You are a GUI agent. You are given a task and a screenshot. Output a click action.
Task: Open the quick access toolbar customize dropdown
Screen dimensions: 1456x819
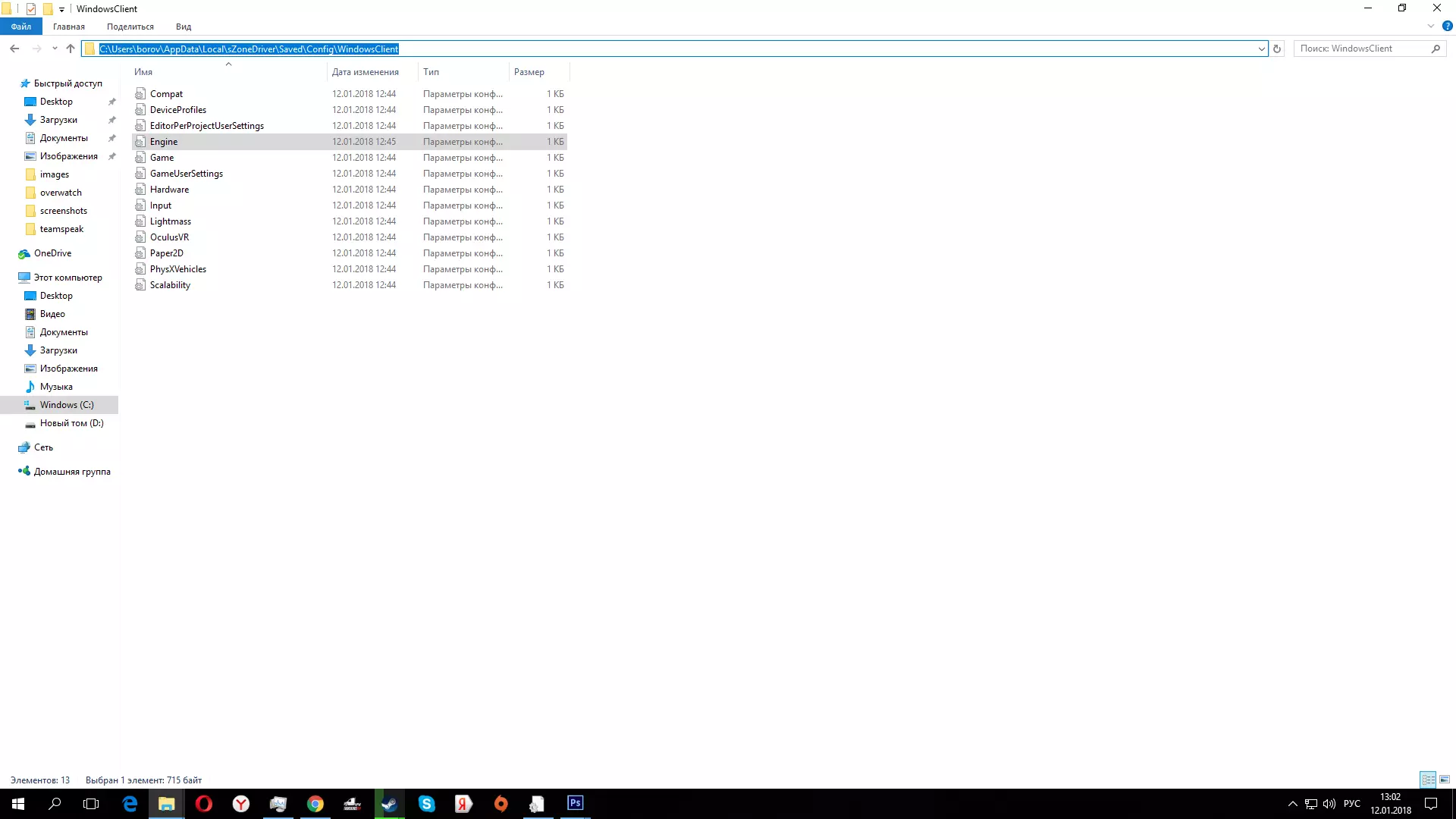(62, 9)
